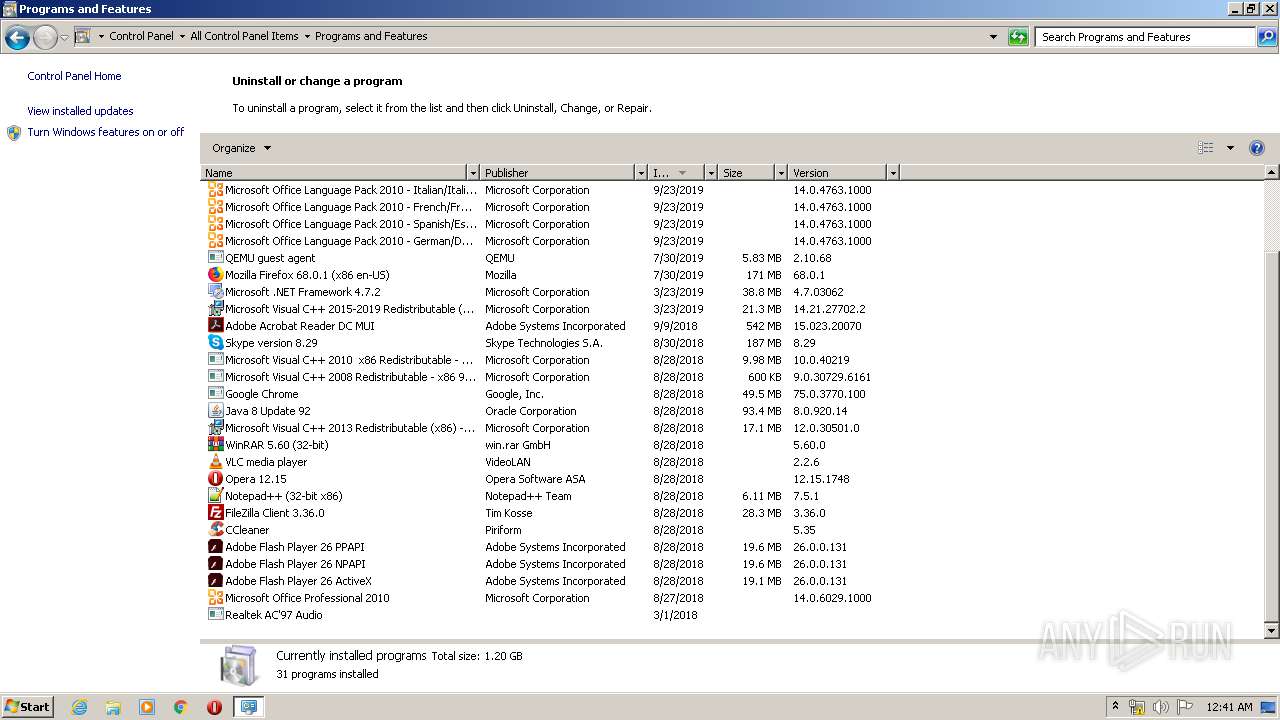
Task: Click the WinRAR 5.60 icon
Action: (215, 445)
